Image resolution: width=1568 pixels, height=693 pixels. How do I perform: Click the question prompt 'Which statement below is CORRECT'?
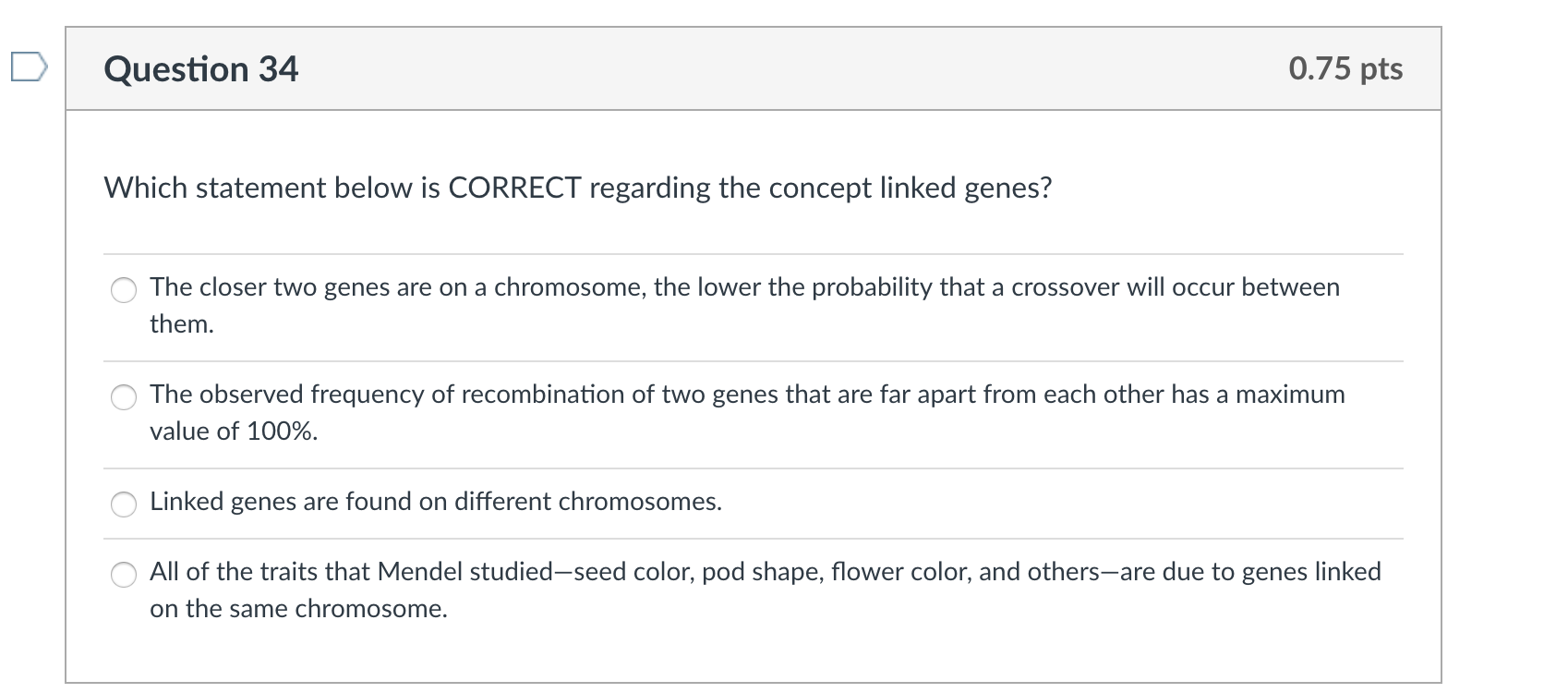[577, 188]
